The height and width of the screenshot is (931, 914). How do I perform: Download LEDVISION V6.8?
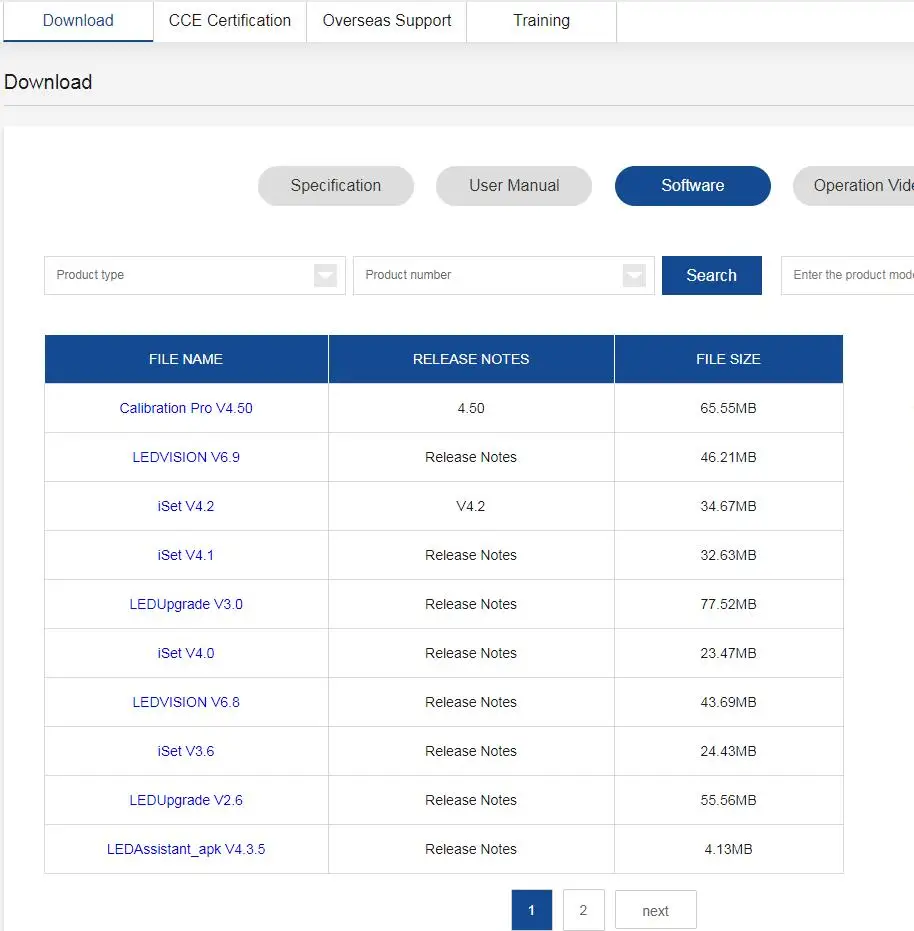pyautogui.click(x=186, y=702)
